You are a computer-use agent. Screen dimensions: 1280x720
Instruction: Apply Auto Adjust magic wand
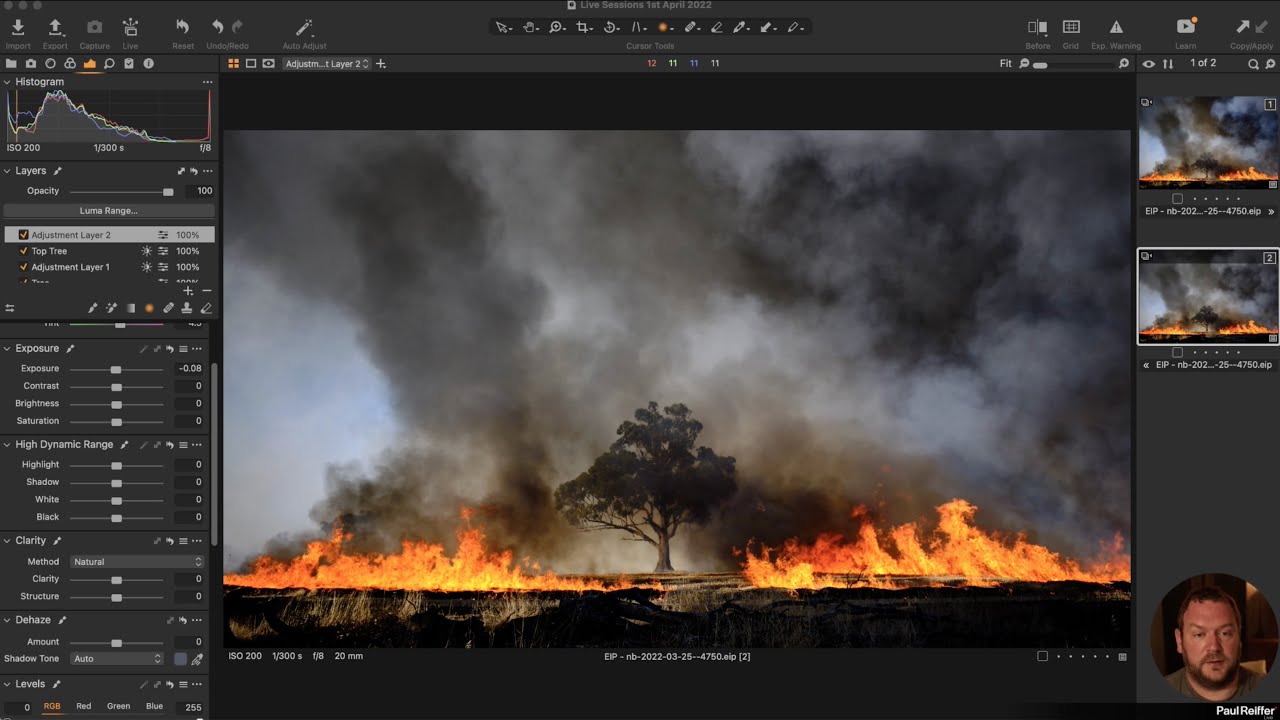point(304,27)
